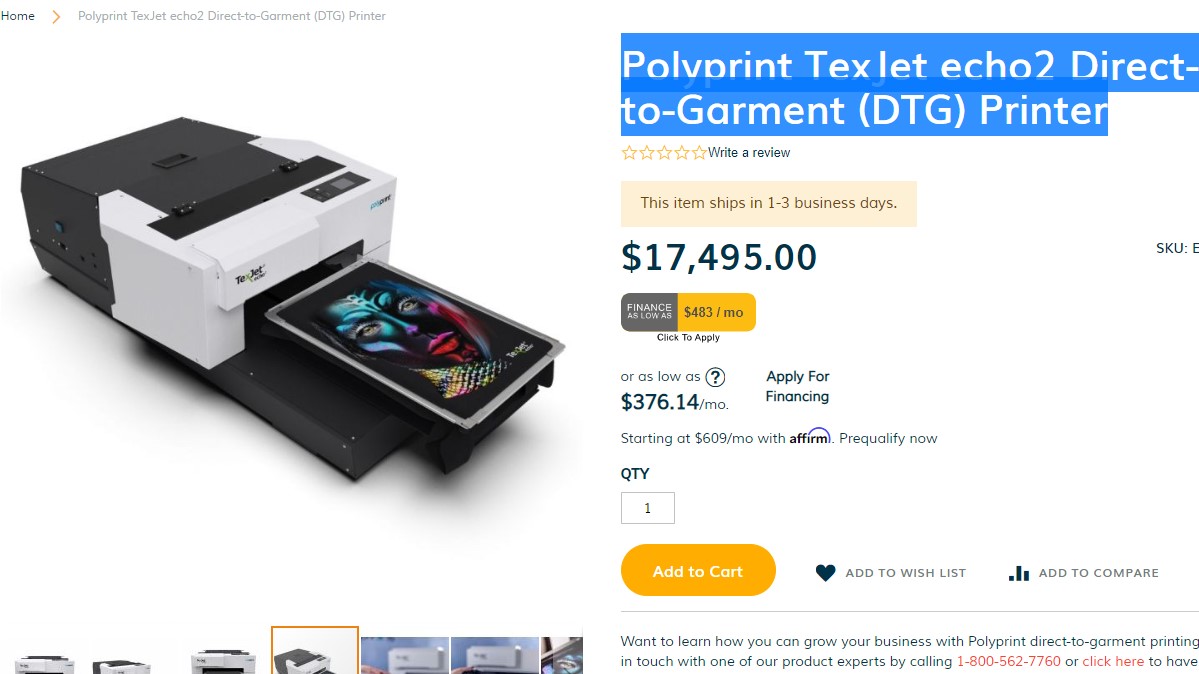Click the first rating star

pos(629,153)
